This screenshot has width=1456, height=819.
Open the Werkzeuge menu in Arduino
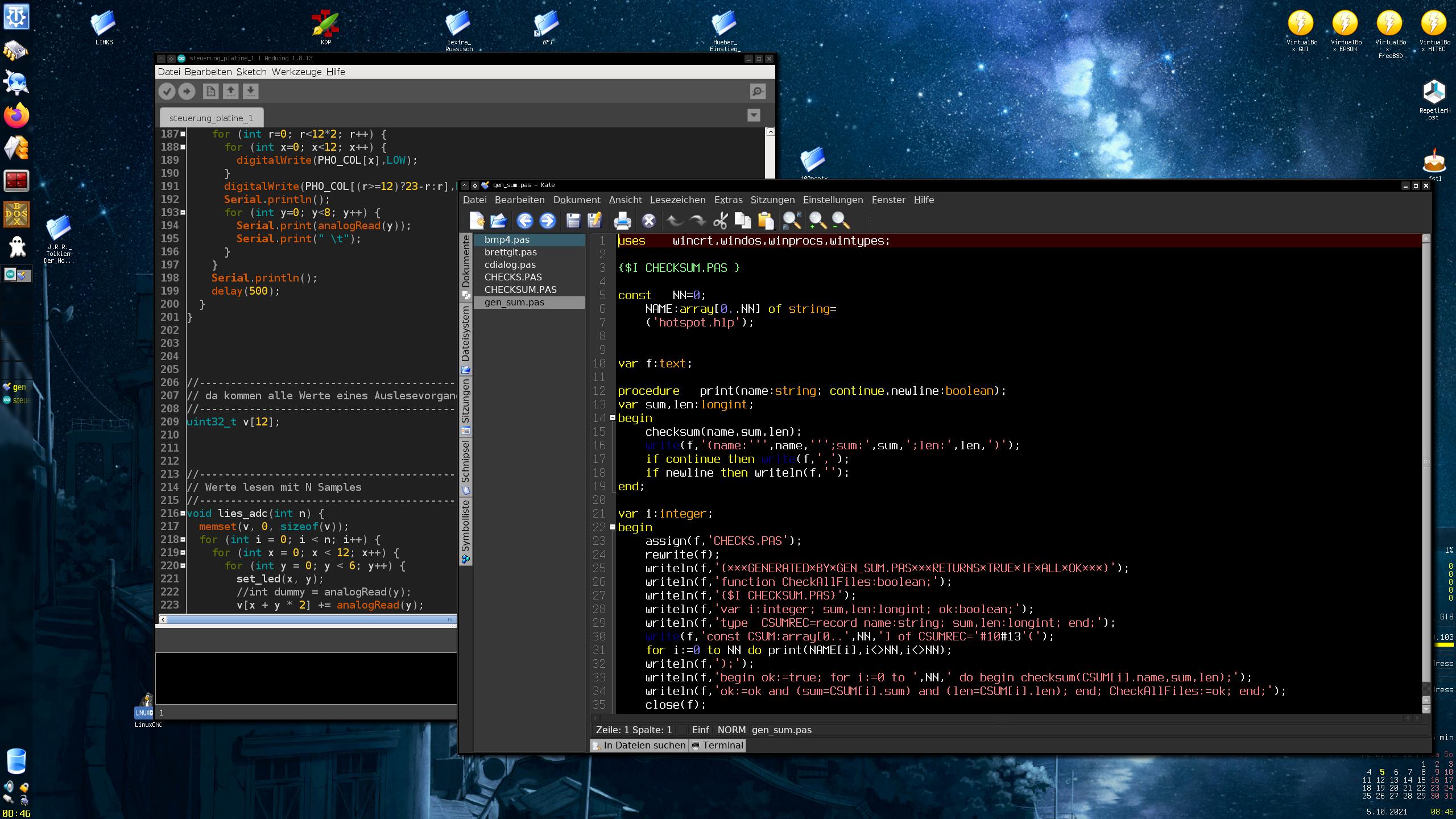(x=296, y=72)
